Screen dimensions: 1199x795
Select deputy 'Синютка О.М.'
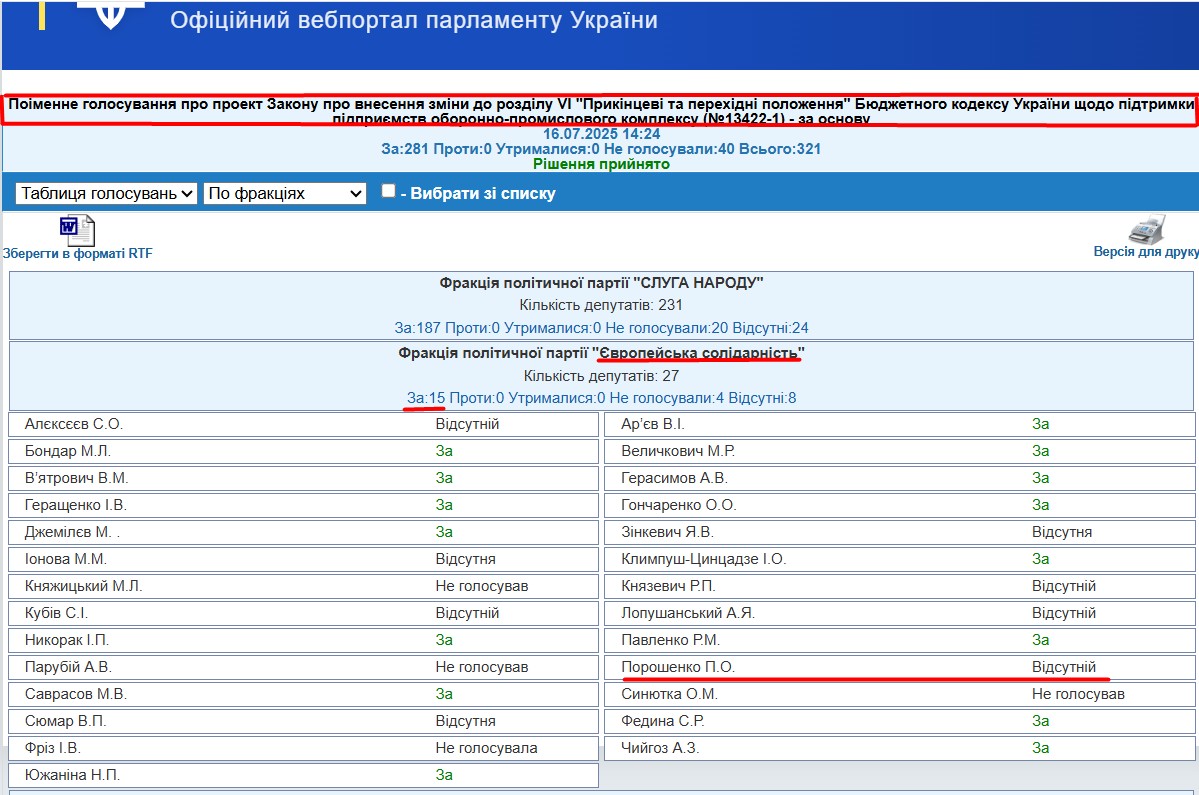click(x=669, y=694)
